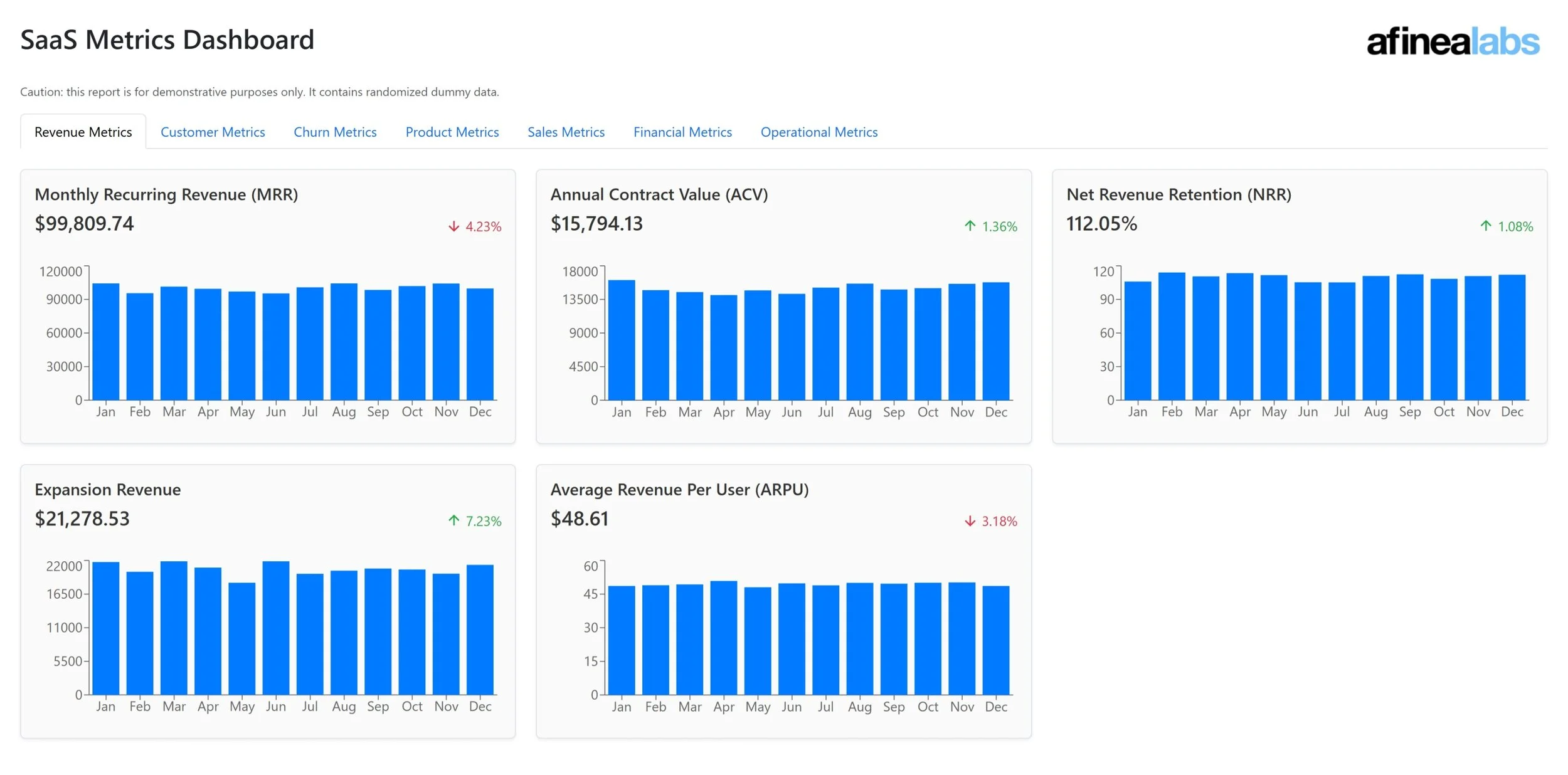
Task: Select the active Revenue Metrics tab
Action: coord(83,132)
